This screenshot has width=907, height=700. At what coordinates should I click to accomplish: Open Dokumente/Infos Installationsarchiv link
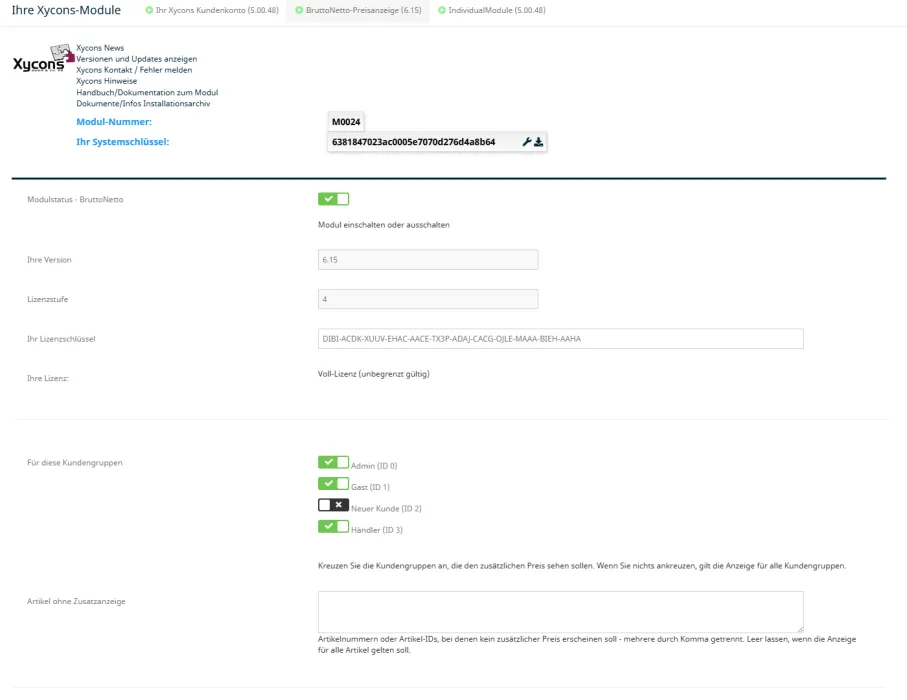pos(143,104)
